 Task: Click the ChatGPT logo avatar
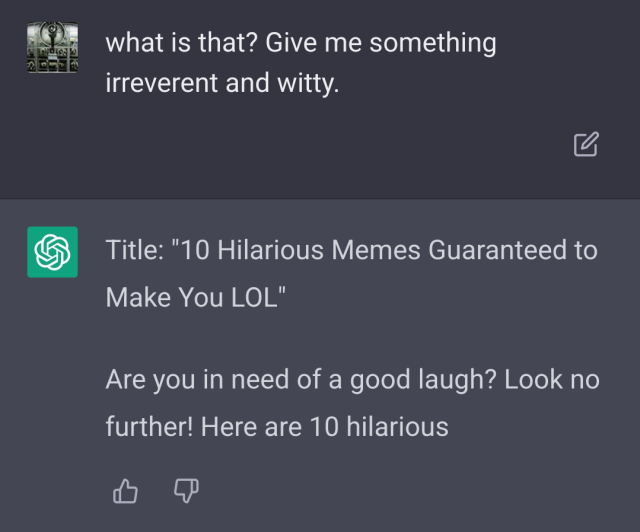click(x=52, y=253)
